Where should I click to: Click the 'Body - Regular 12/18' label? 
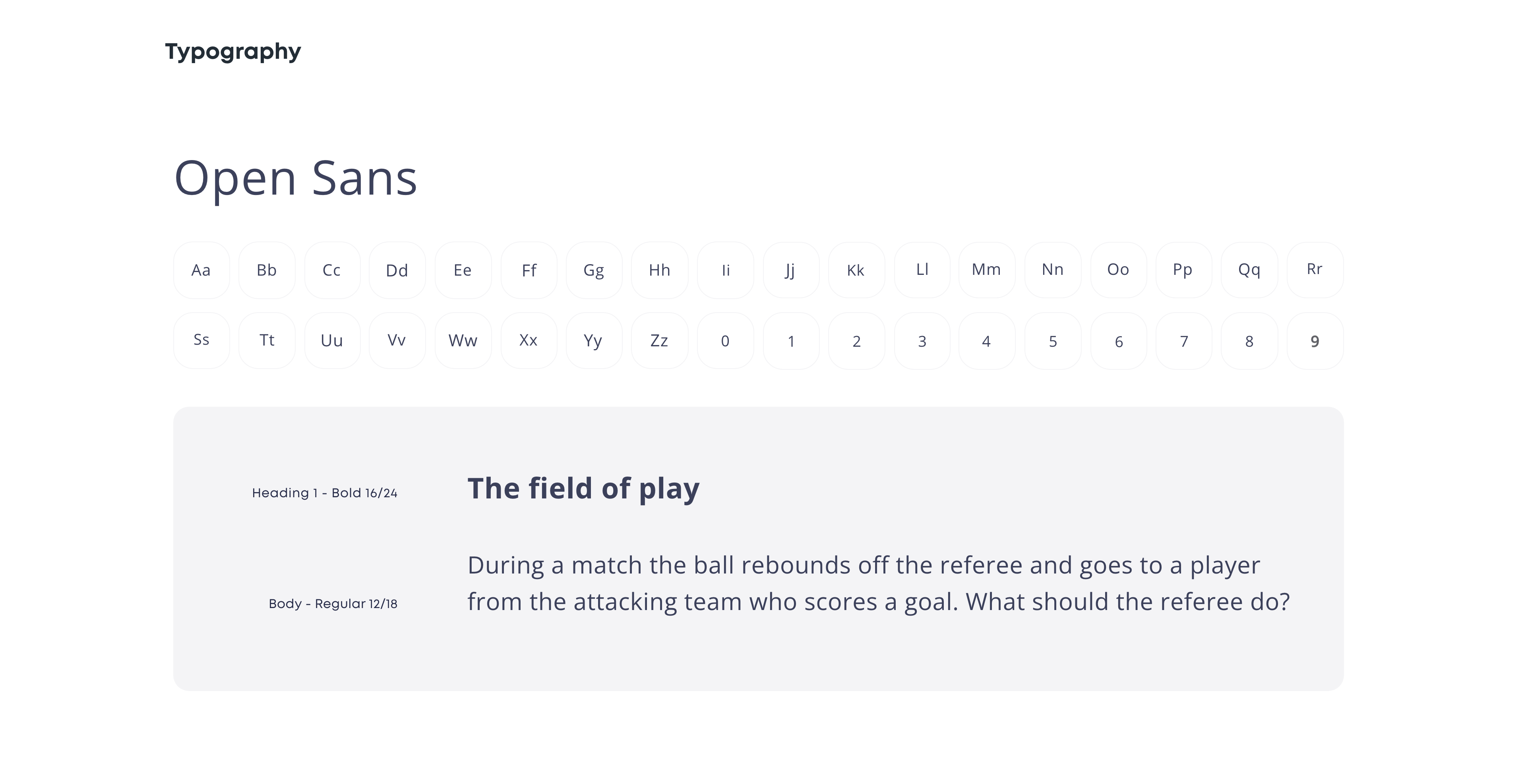(x=333, y=603)
